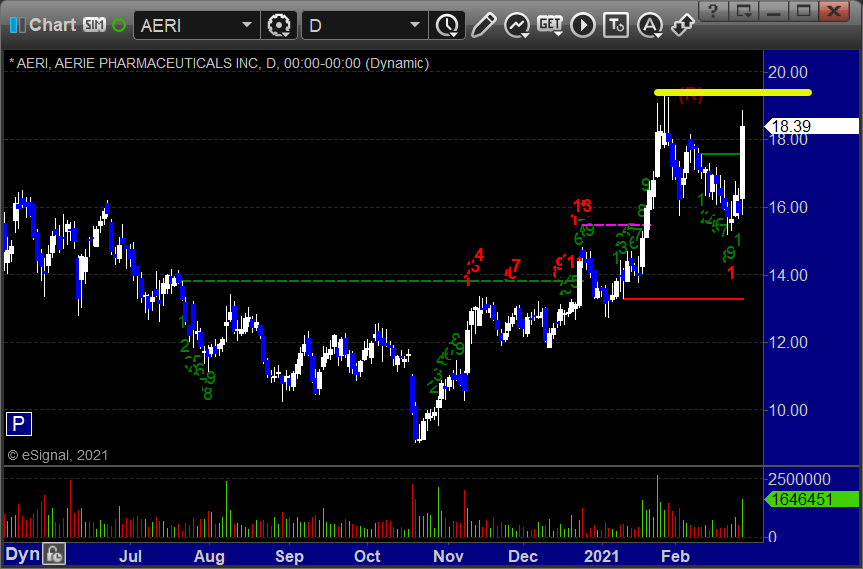Click the 20.00 price axis label
The image size is (863, 569).
click(x=788, y=72)
